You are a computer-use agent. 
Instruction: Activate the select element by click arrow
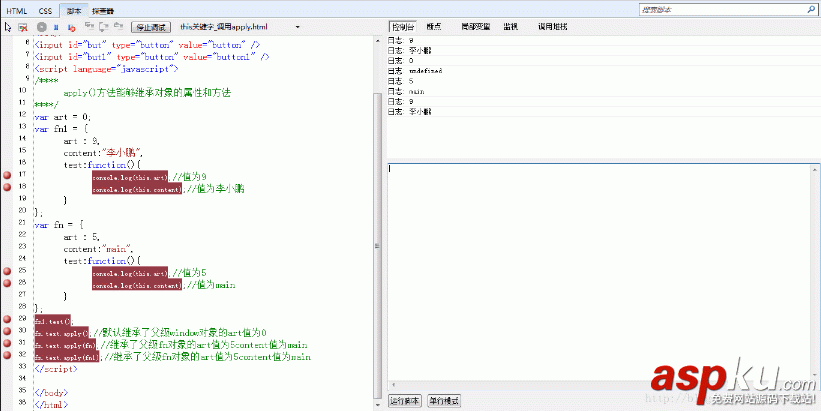[x=7, y=27]
